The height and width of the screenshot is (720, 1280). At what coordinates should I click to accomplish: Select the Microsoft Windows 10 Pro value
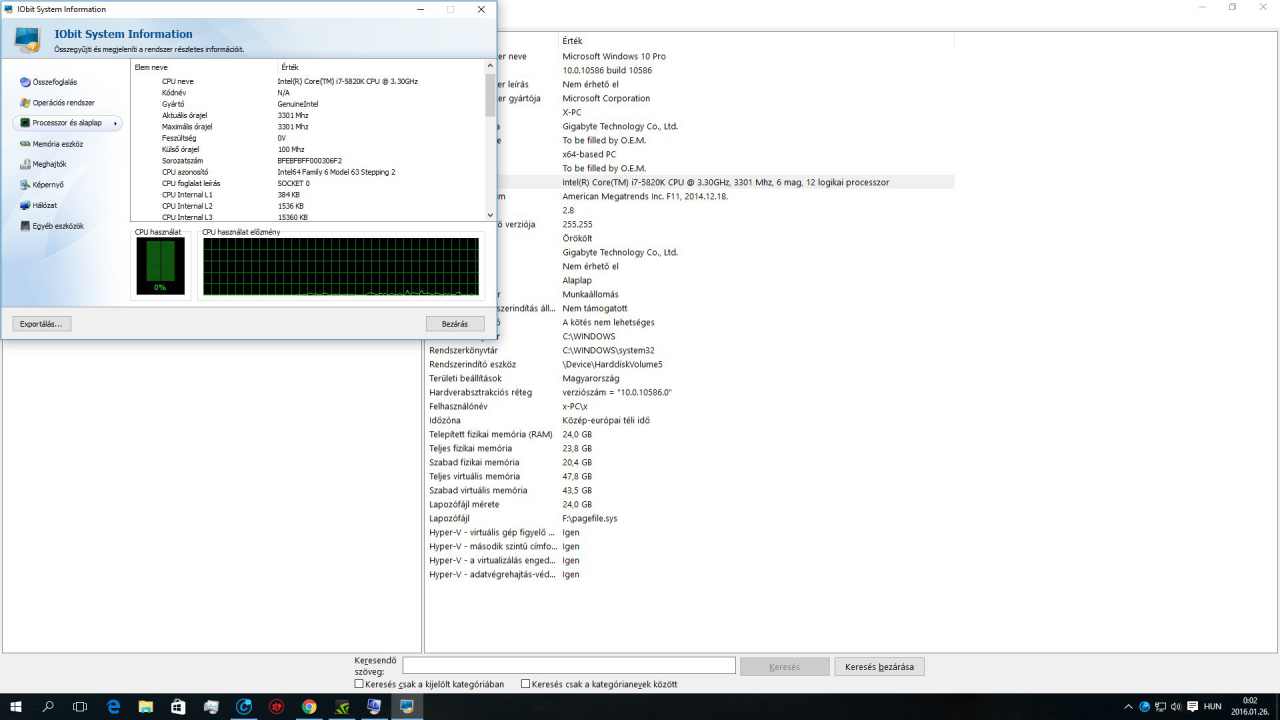click(x=614, y=56)
